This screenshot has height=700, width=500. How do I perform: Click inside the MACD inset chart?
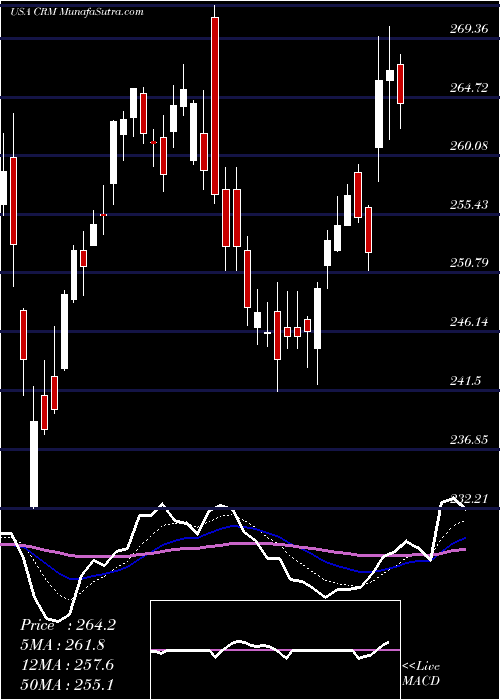pos(275,650)
